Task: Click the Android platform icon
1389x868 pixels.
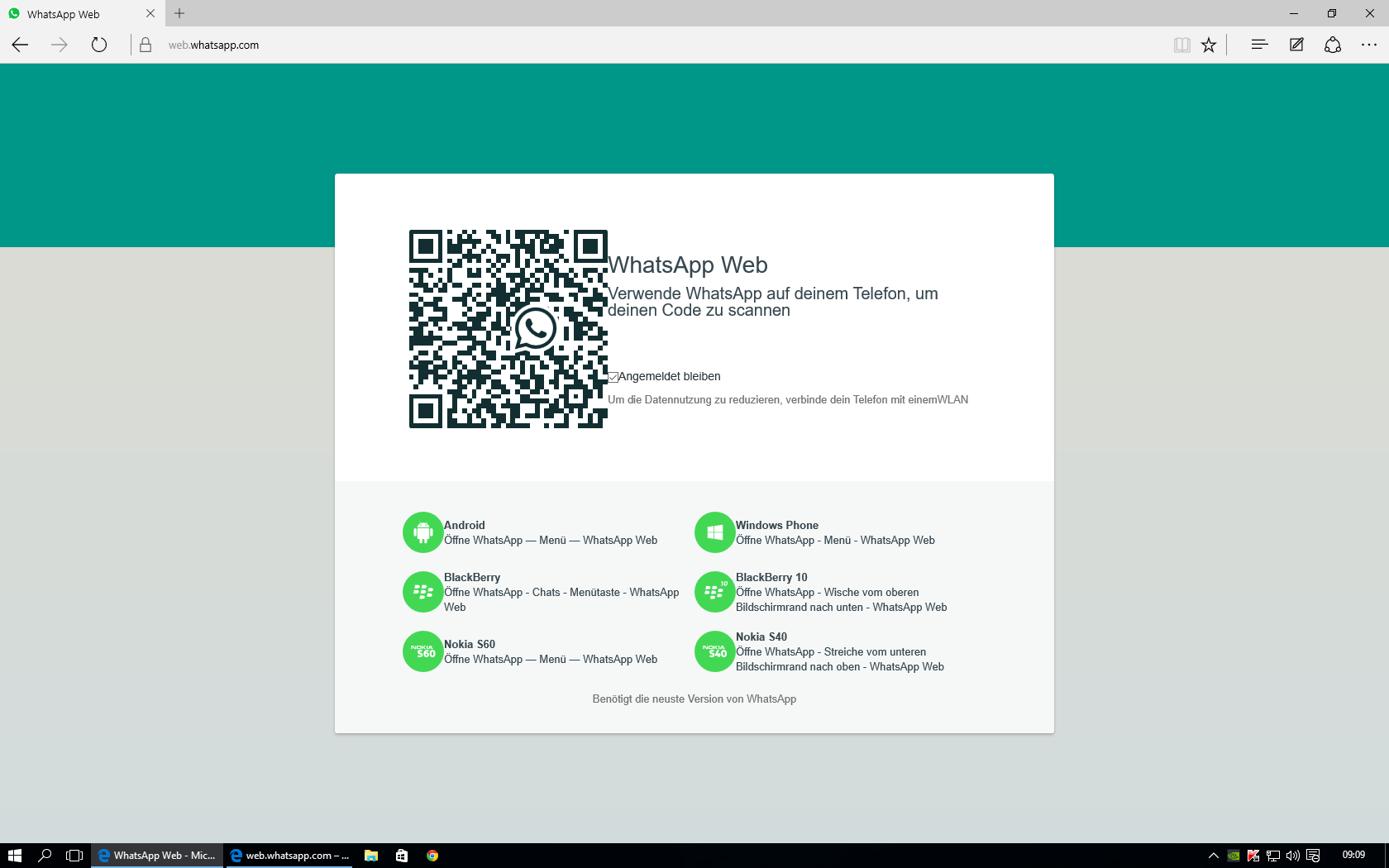Action: (423, 532)
